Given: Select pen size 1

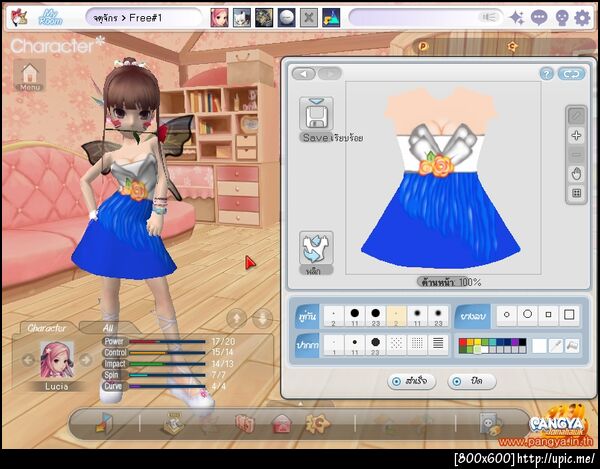Looking at the screenshot, I should [334, 345].
